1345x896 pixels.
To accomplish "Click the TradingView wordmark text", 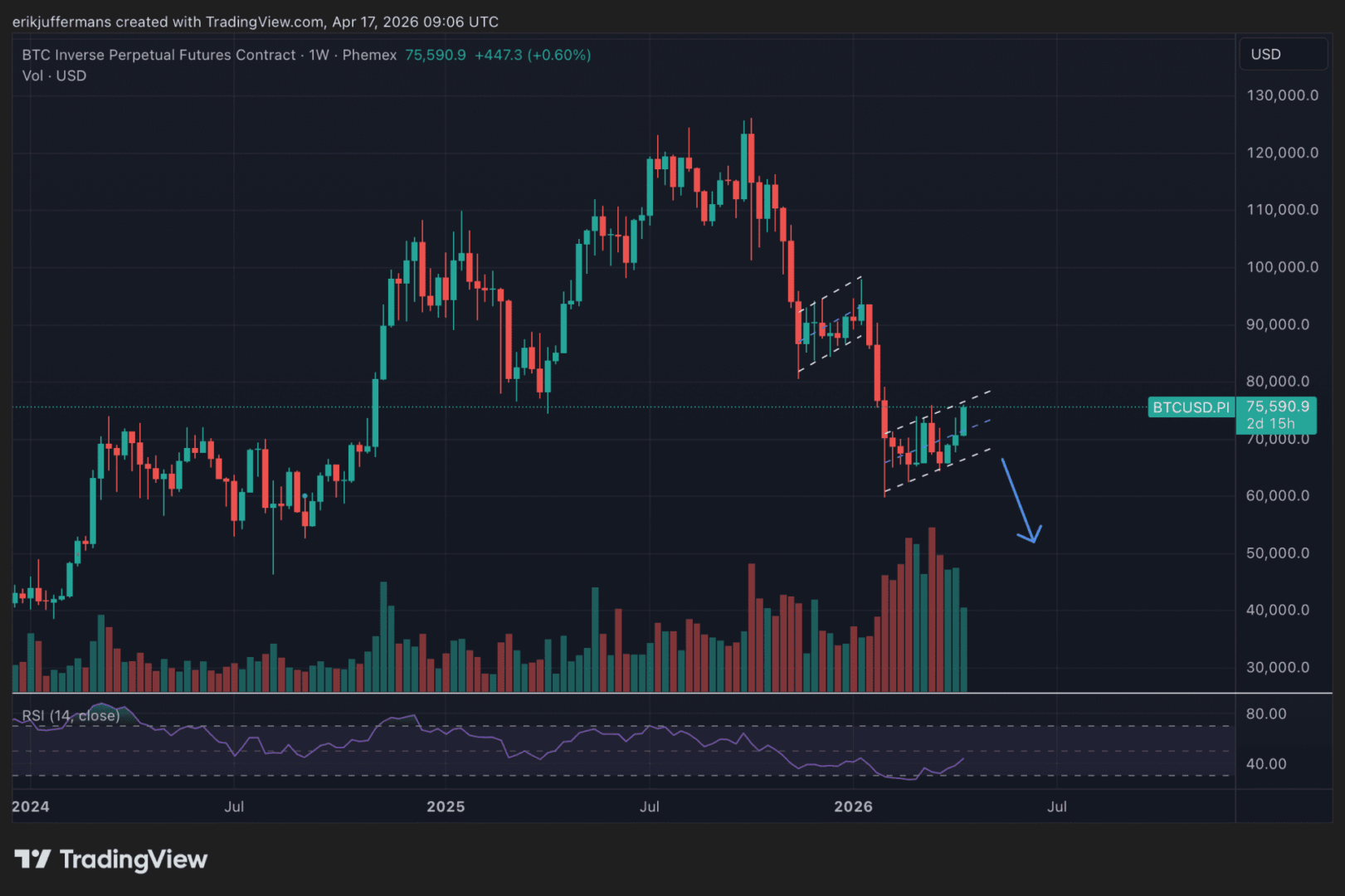I will coord(133,859).
